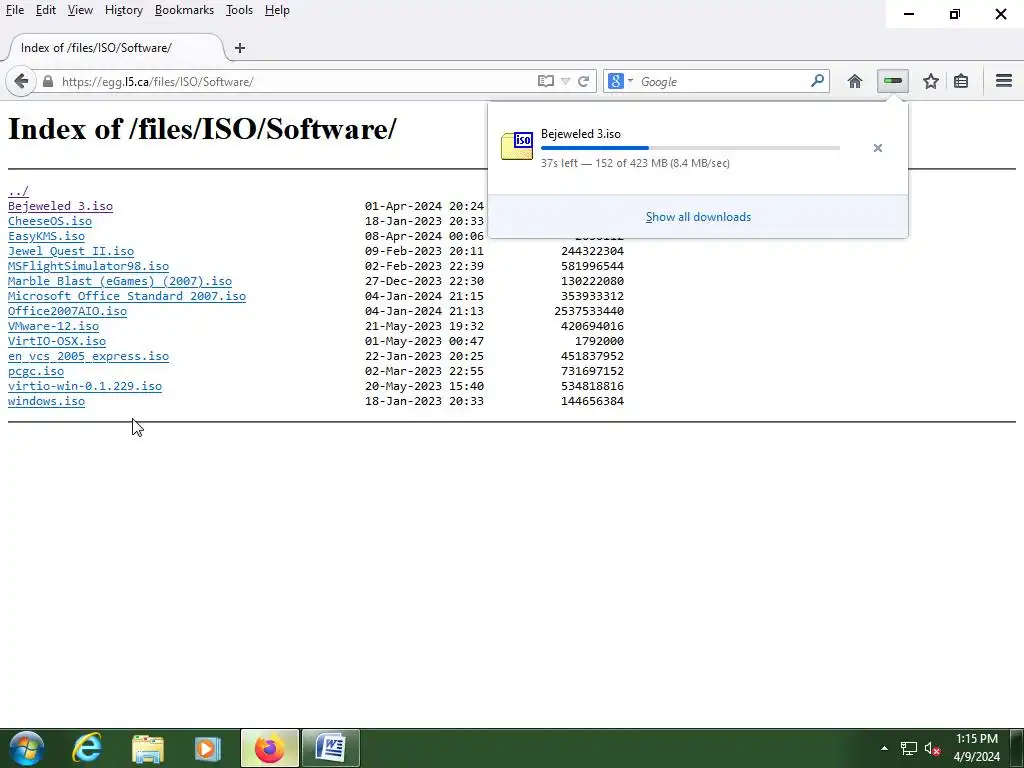Click windows.iso link
Image resolution: width=1024 pixels, height=768 pixels.
[x=46, y=402]
